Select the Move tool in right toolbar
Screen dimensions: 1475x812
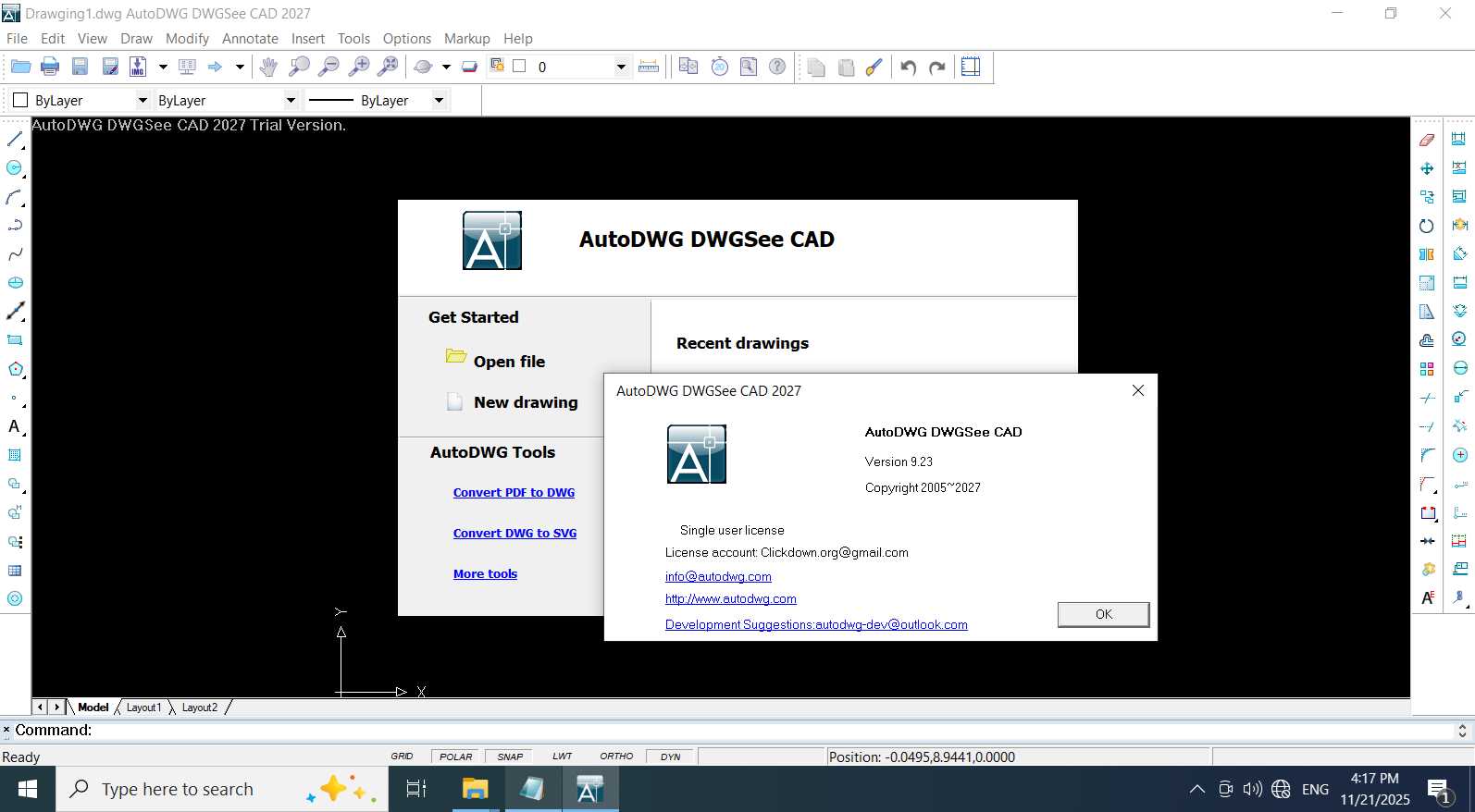point(1427,168)
